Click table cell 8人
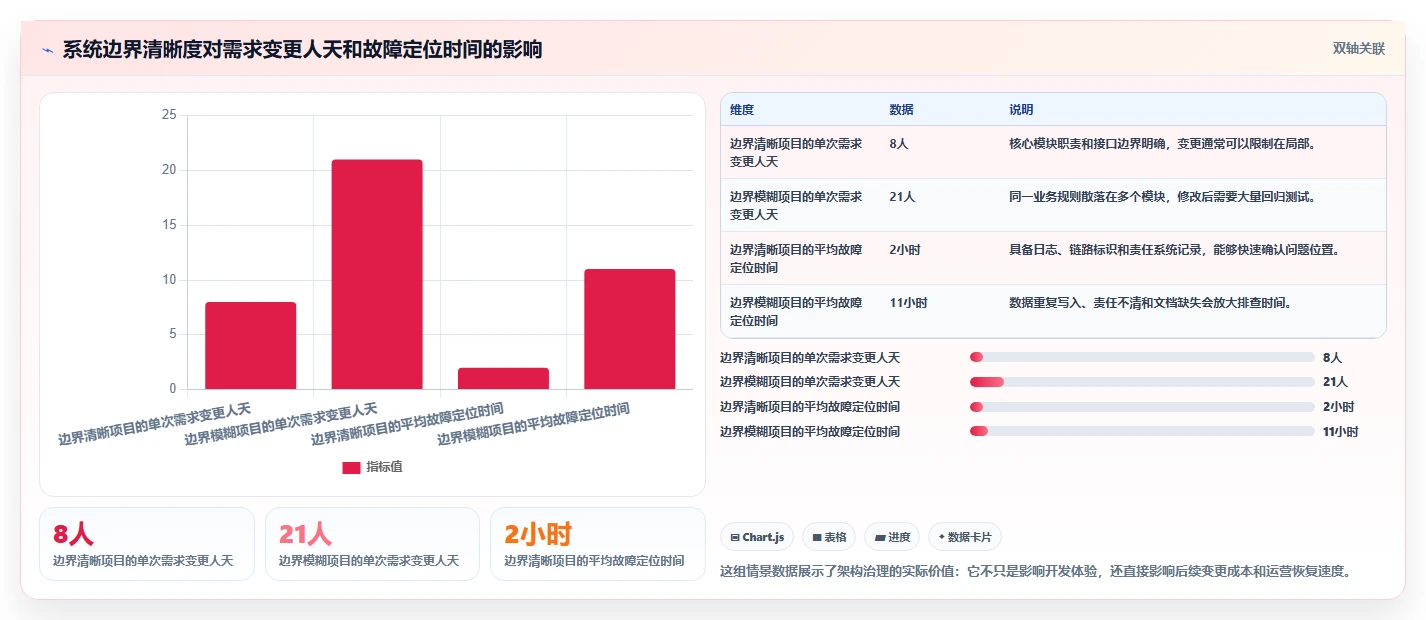 pyautogui.click(x=899, y=144)
